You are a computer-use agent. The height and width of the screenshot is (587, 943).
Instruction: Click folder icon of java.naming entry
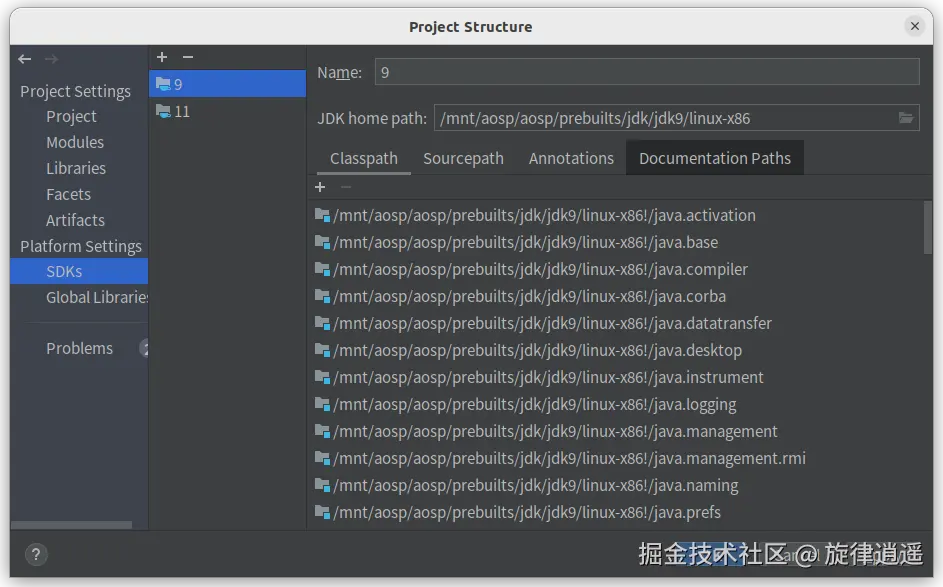(322, 485)
